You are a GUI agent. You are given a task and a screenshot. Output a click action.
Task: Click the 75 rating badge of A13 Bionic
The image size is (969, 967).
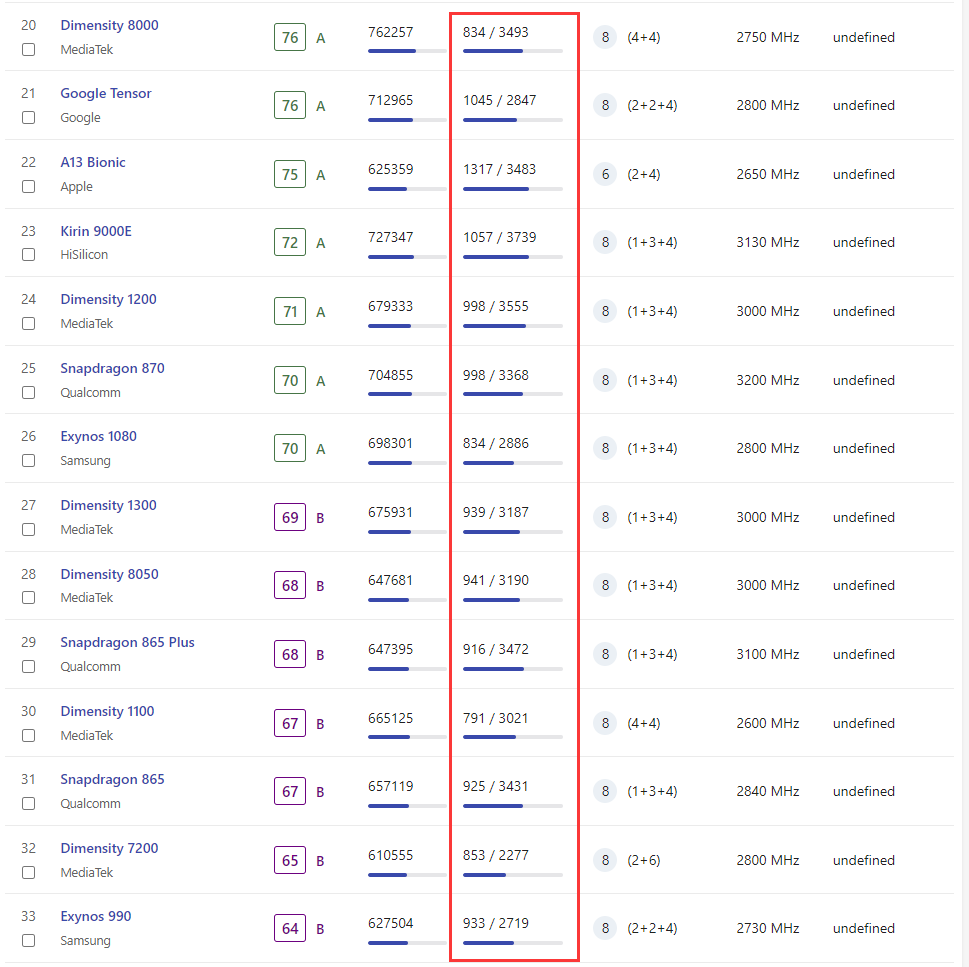[290, 175]
